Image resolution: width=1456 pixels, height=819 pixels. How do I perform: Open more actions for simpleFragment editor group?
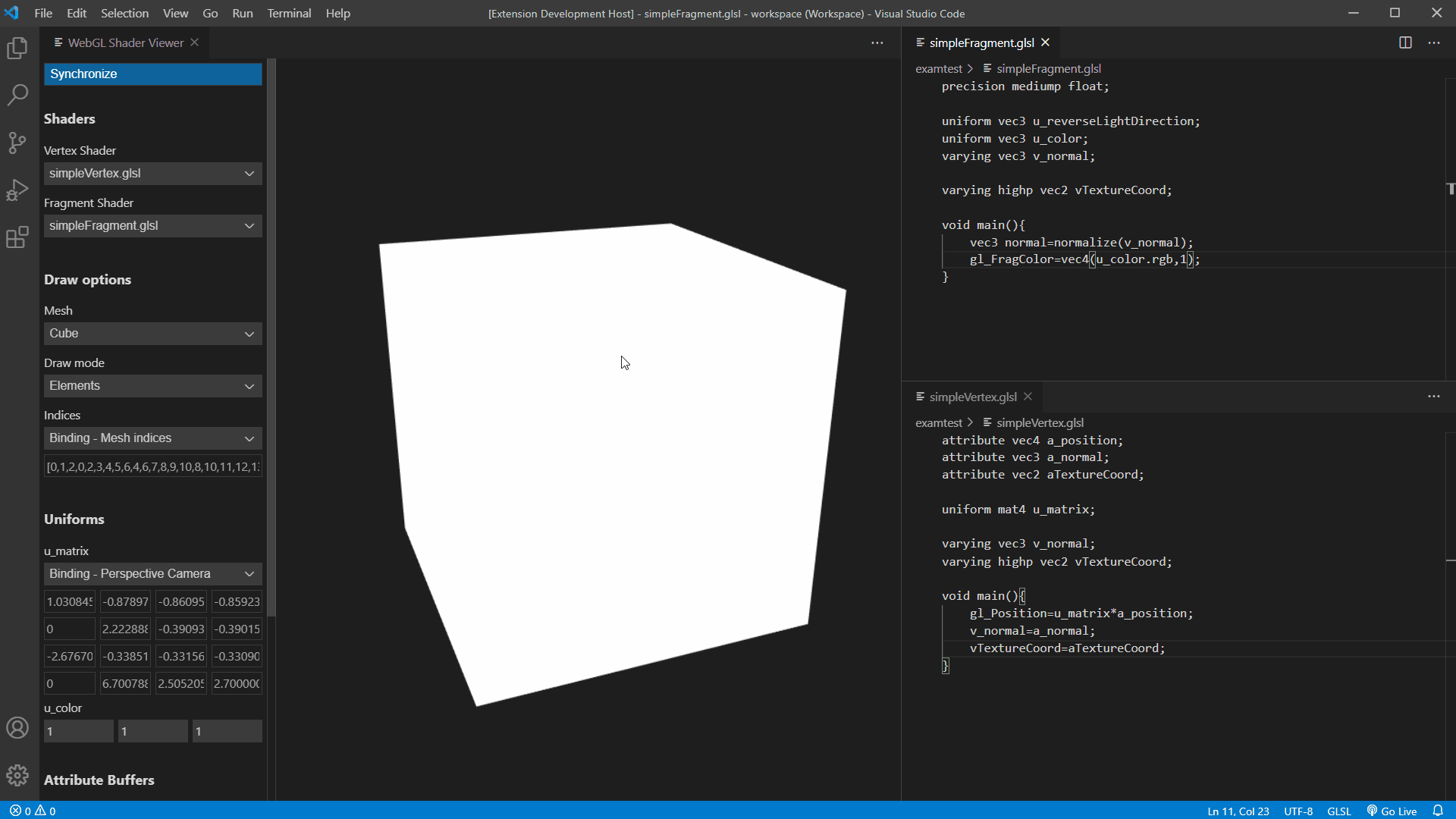[x=1434, y=42]
